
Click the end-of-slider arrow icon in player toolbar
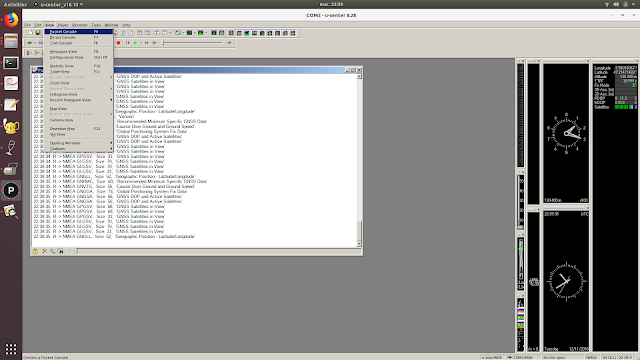pyautogui.click(x=229, y=43)
